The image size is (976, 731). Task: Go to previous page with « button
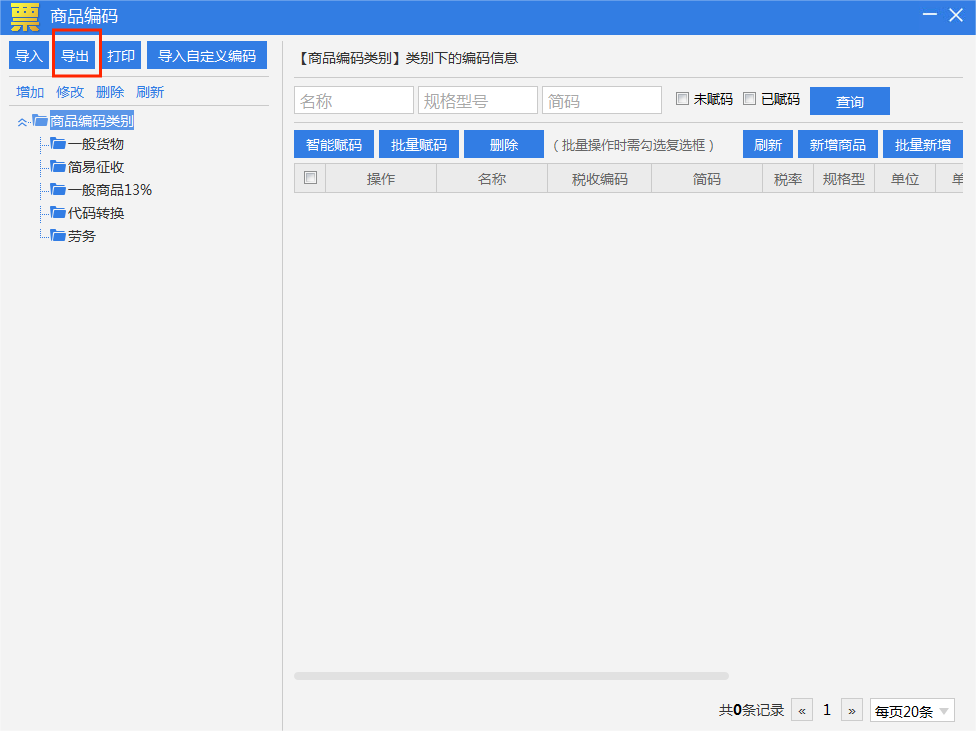pos(802,710)
